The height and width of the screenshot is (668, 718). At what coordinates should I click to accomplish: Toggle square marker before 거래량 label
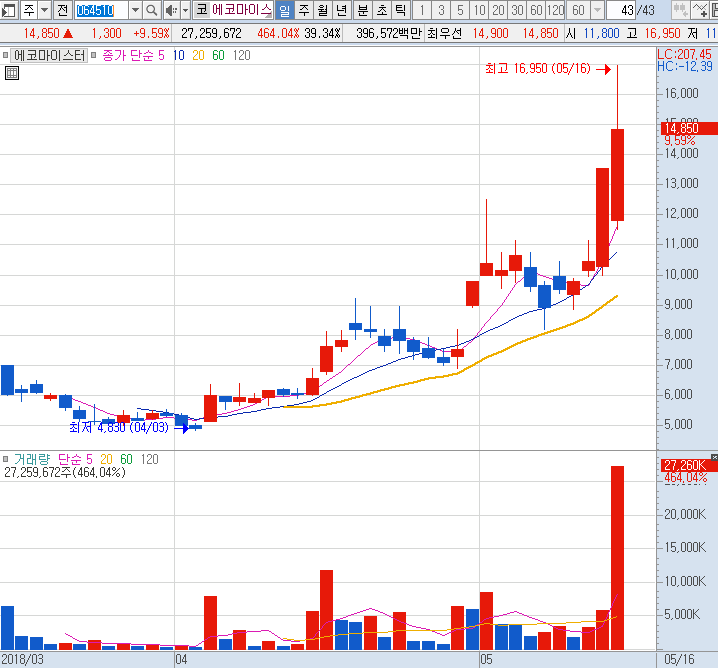[x=5, y=459]
